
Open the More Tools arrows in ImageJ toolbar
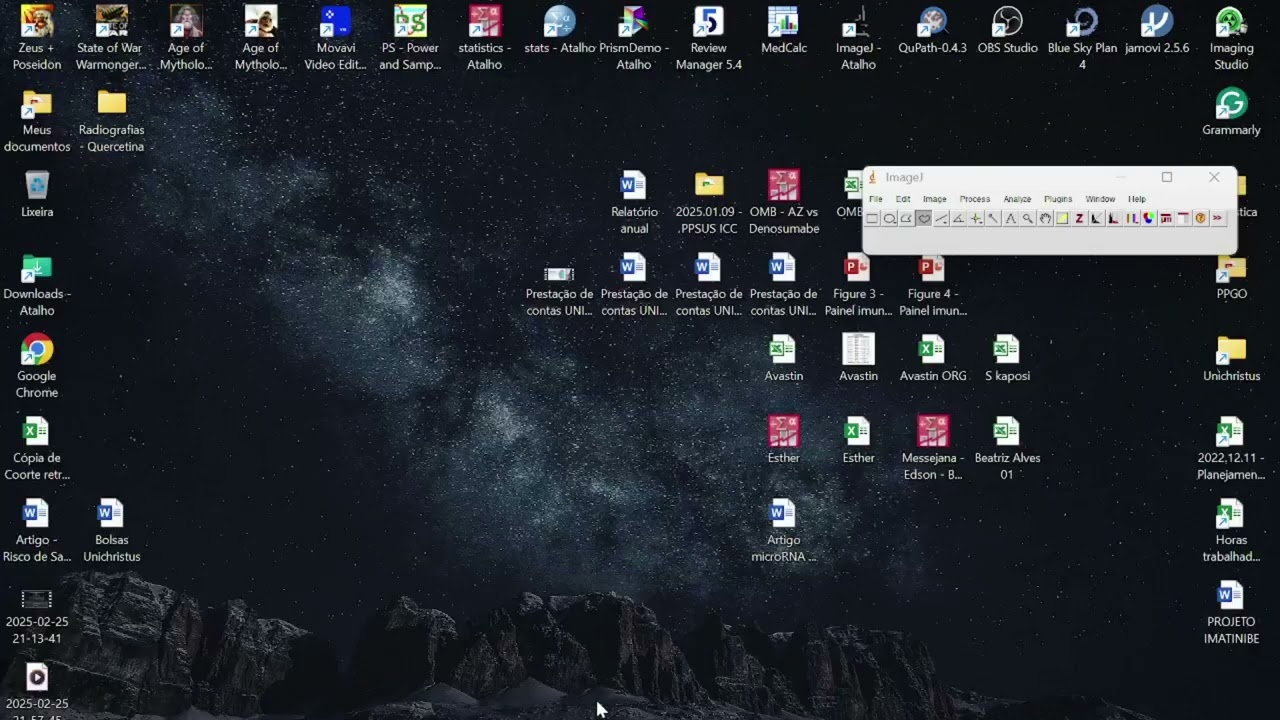1218,218
